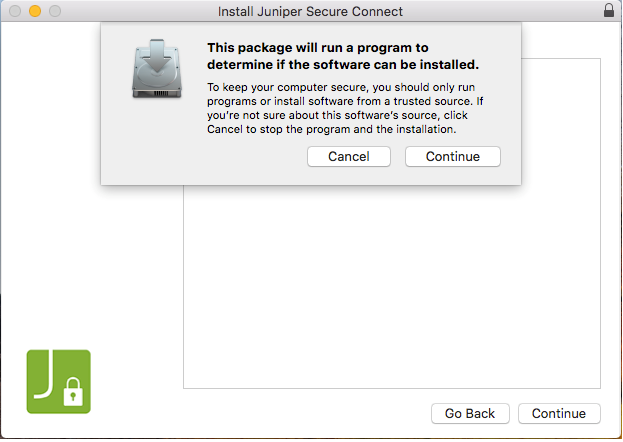The height and width of the screenshot is (442, 623).
Task: Click the Go Back button
Action: pyautogui.click(x=470, y=413)
